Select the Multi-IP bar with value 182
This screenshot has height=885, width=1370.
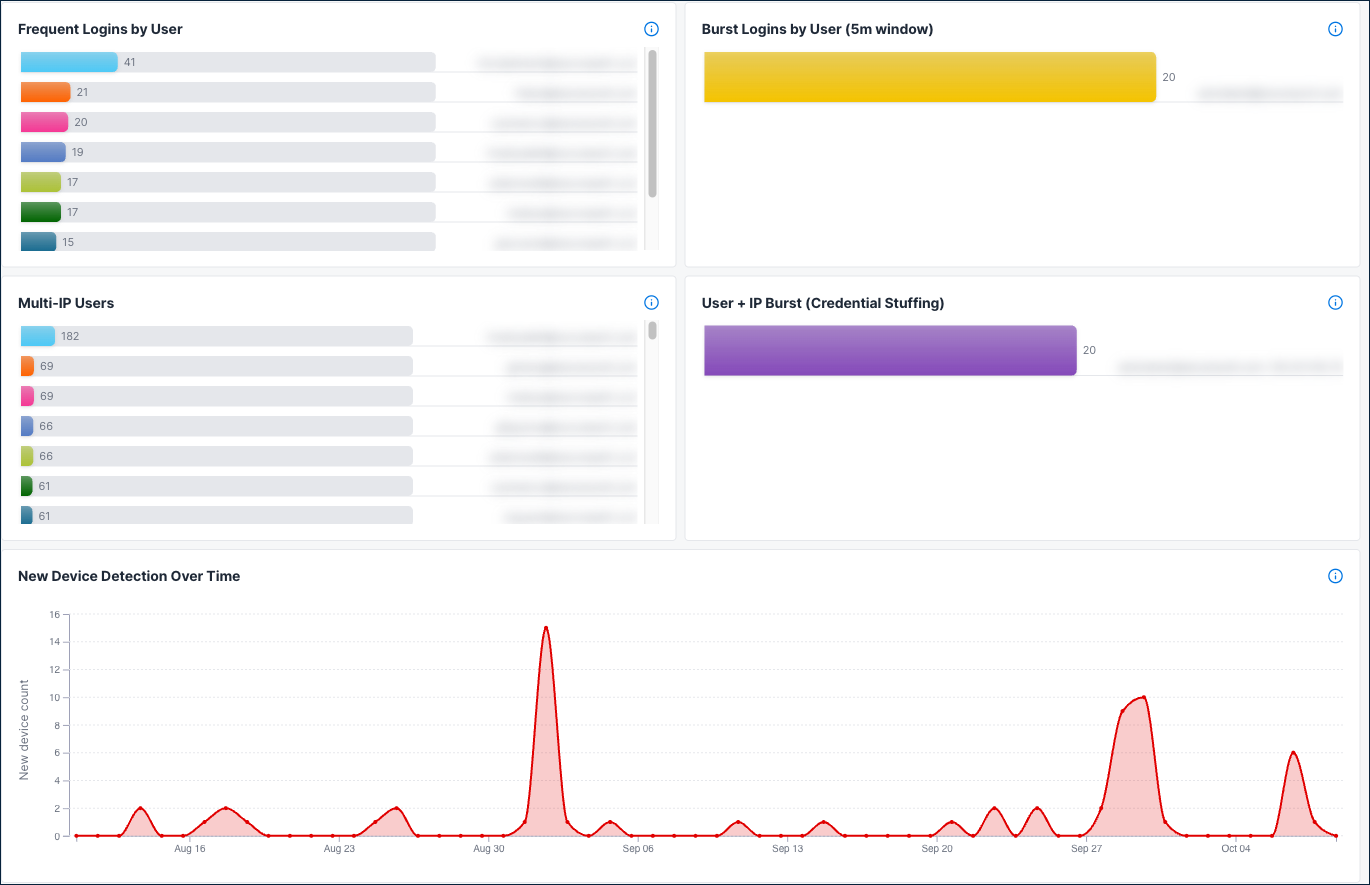[x=37, y=336]
